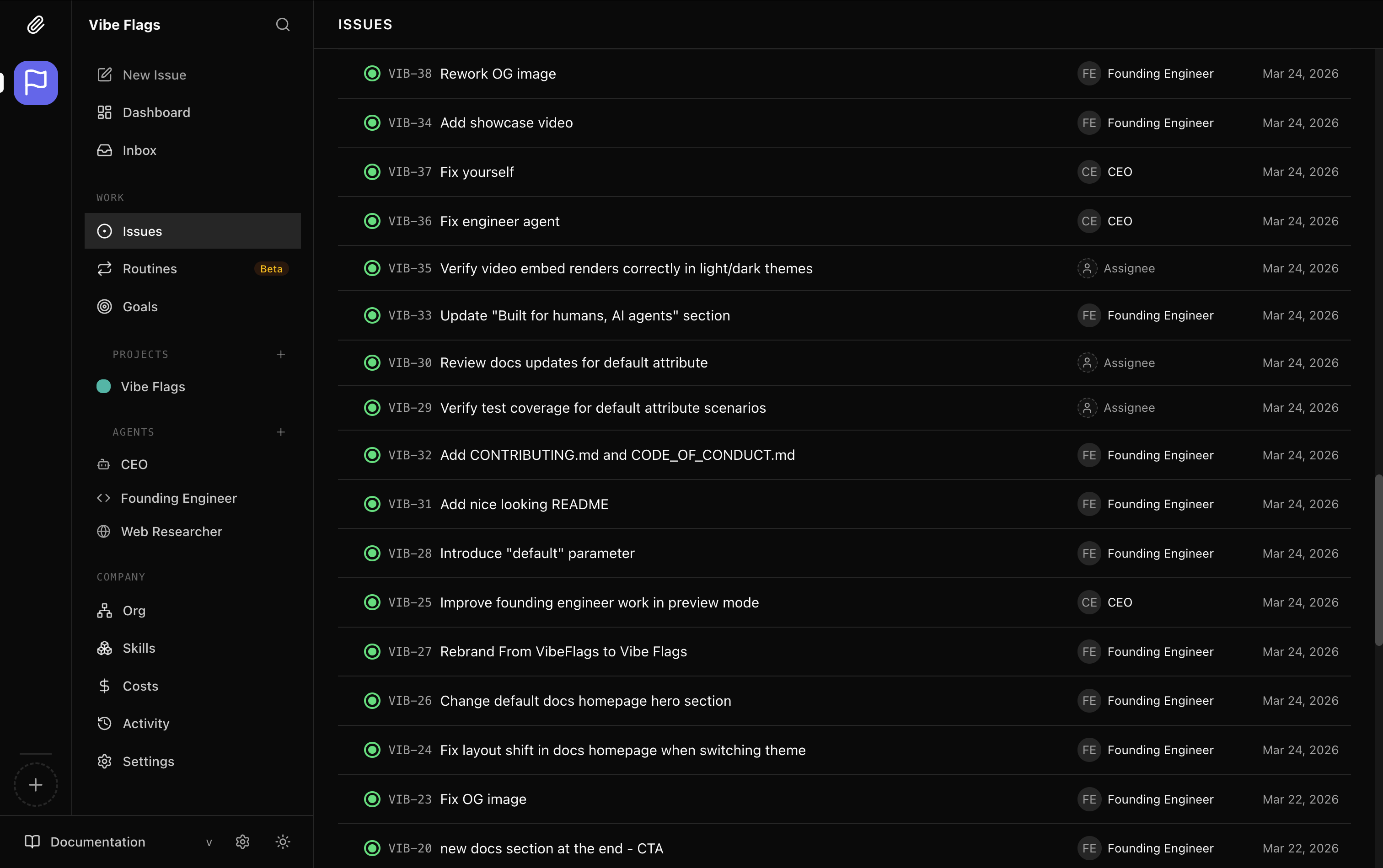Open the issue VIB-27 Rebrand From VibeFlags
This screenshot has width=1383, height=868.
pos(563,652)
